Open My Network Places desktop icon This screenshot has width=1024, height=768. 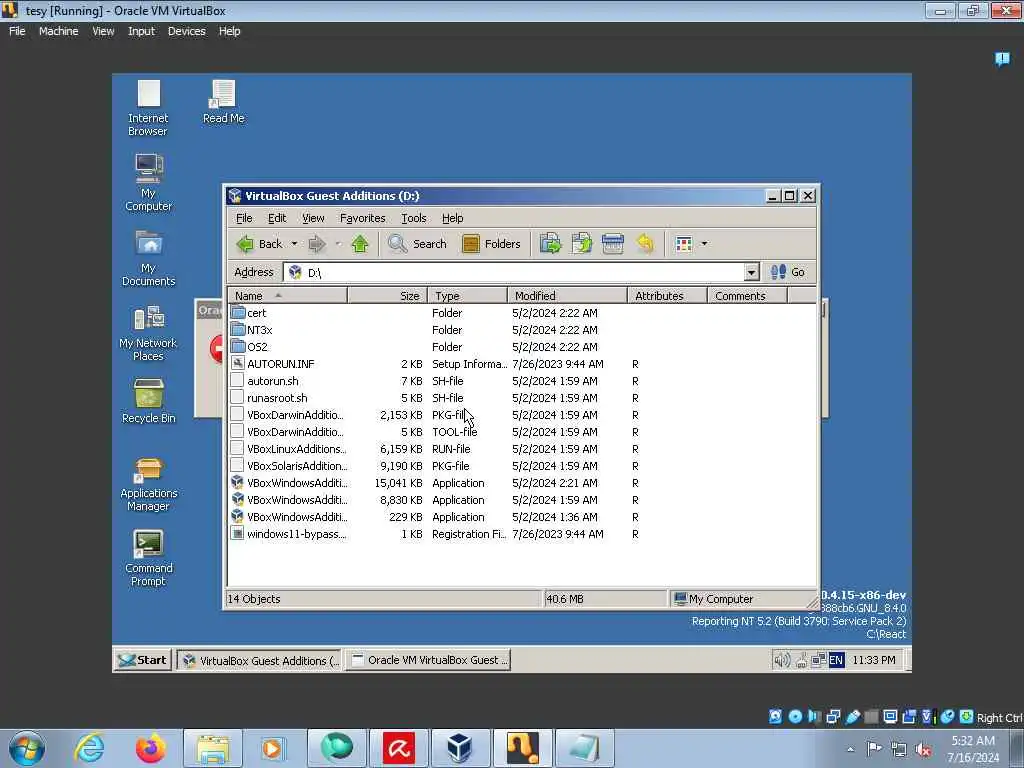pyautogui.click(x=148, y=333)
